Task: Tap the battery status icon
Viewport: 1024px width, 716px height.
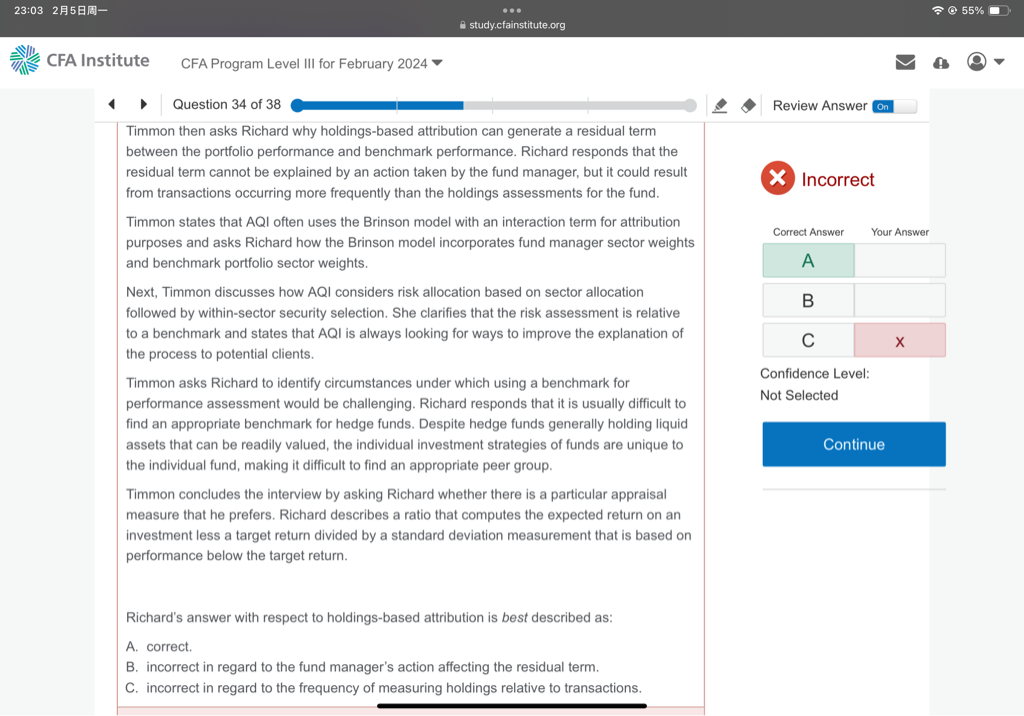Action: click(x=999, y=10)
